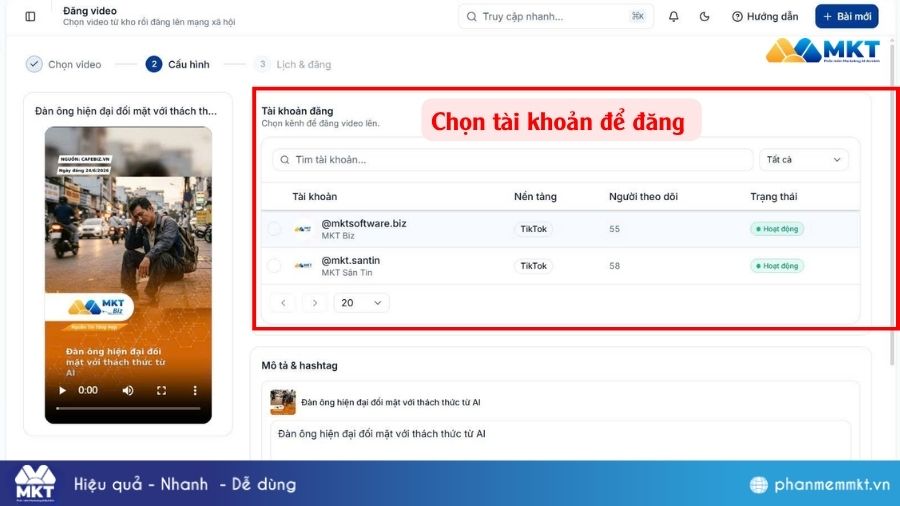This screenshot has width=900, height=506.
Task: Click follower count 58
Action: [x=615, y=266]
